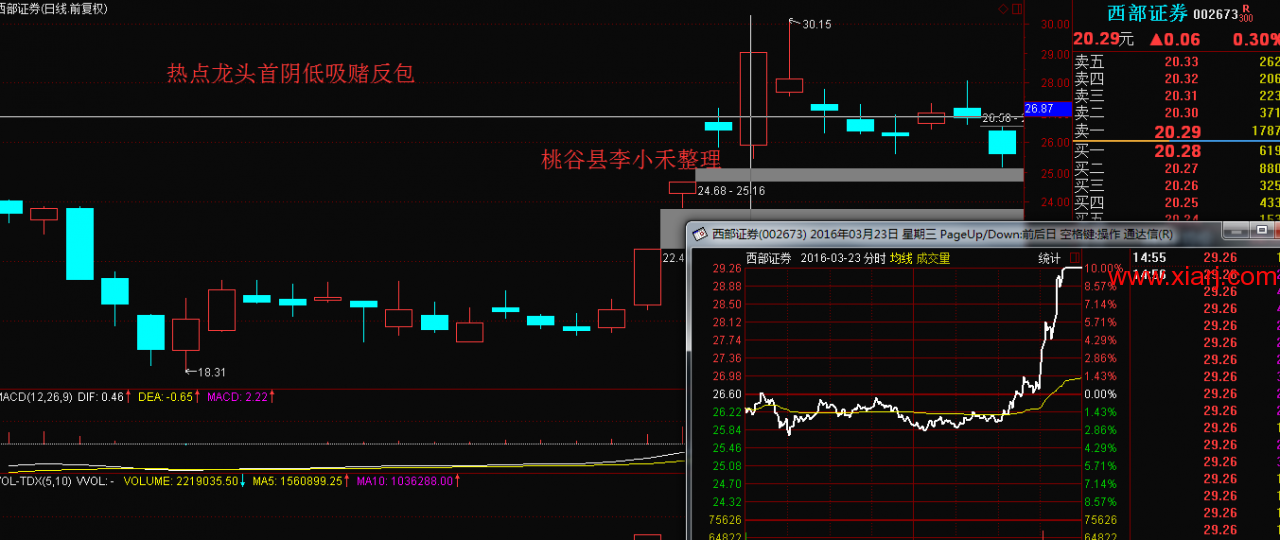Click the 18.31 low price label

(212, 372)
